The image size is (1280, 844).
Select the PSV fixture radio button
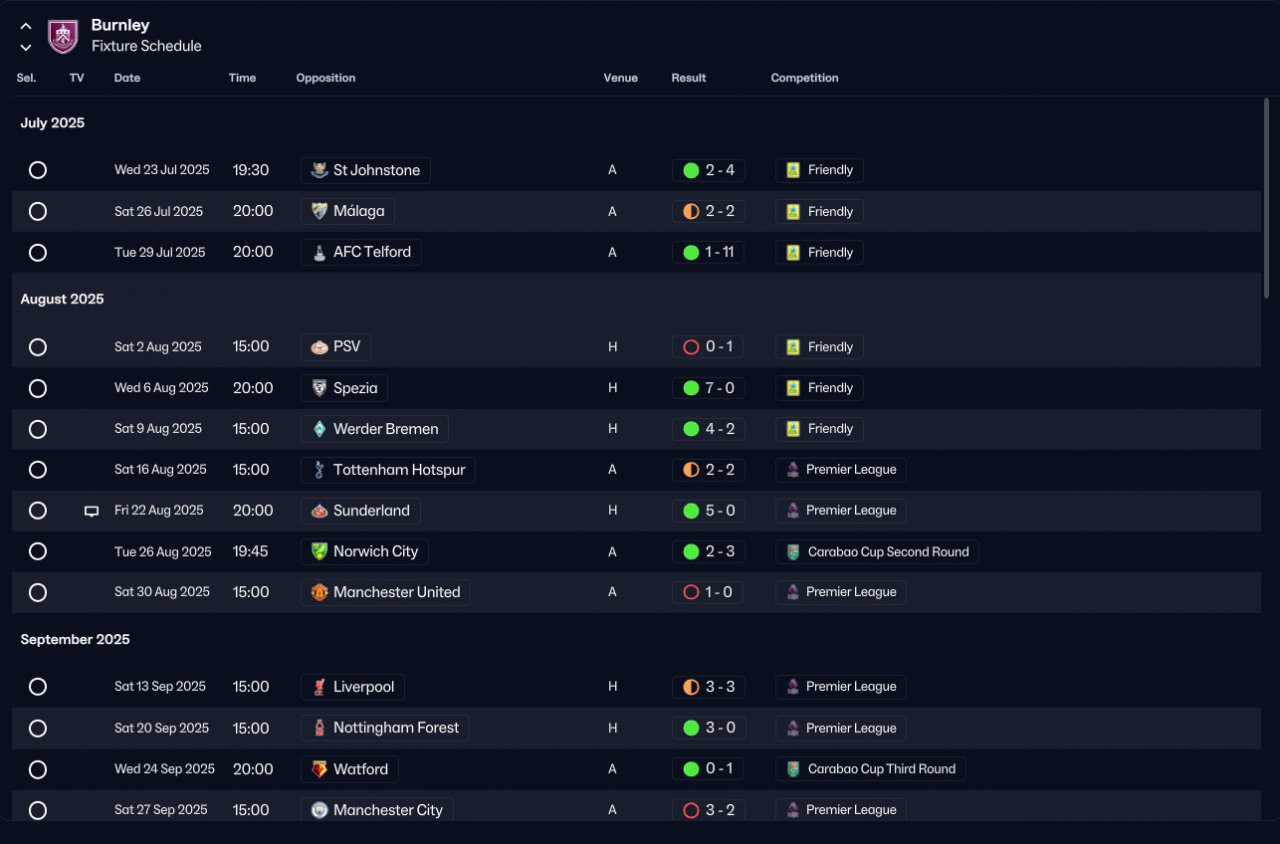38,347
